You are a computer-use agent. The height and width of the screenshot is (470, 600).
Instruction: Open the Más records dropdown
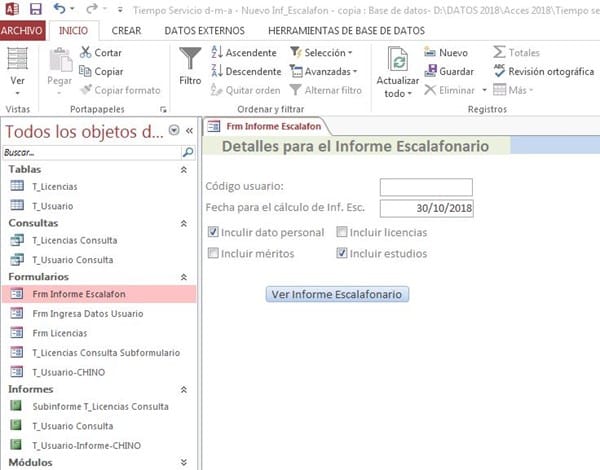point(513,90)
